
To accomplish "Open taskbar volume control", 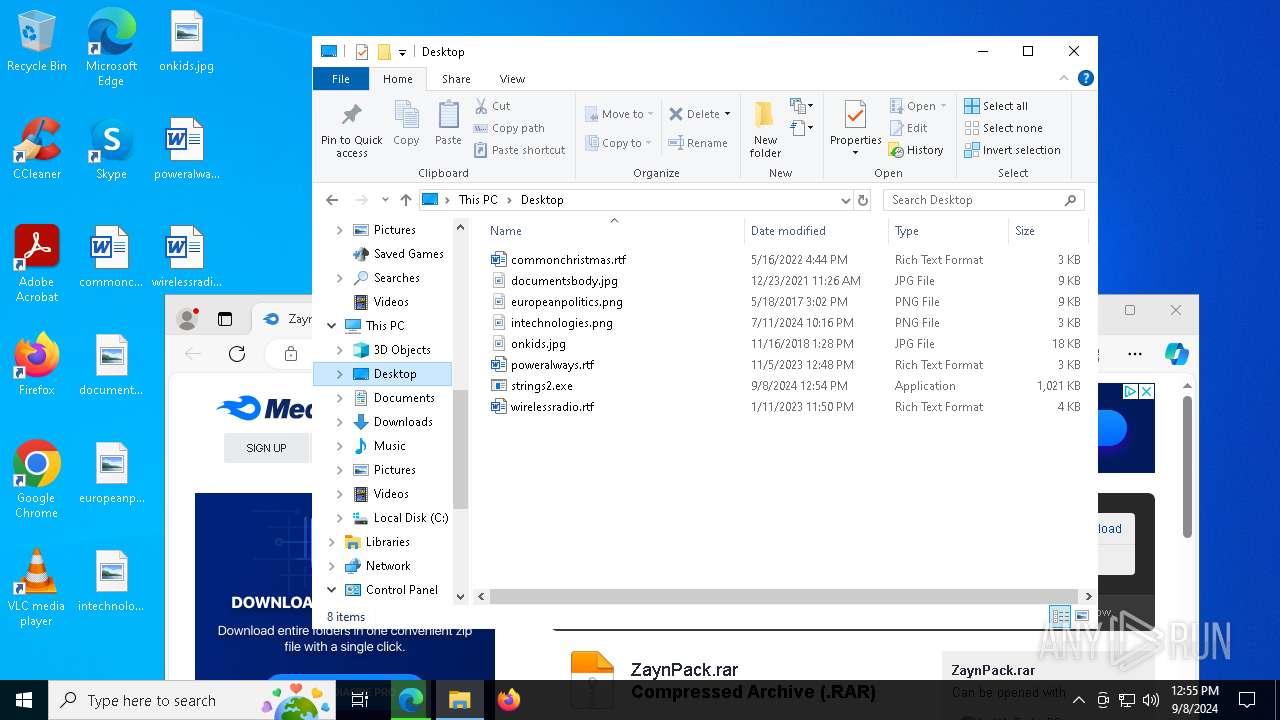I will [x=1151, y=700].
